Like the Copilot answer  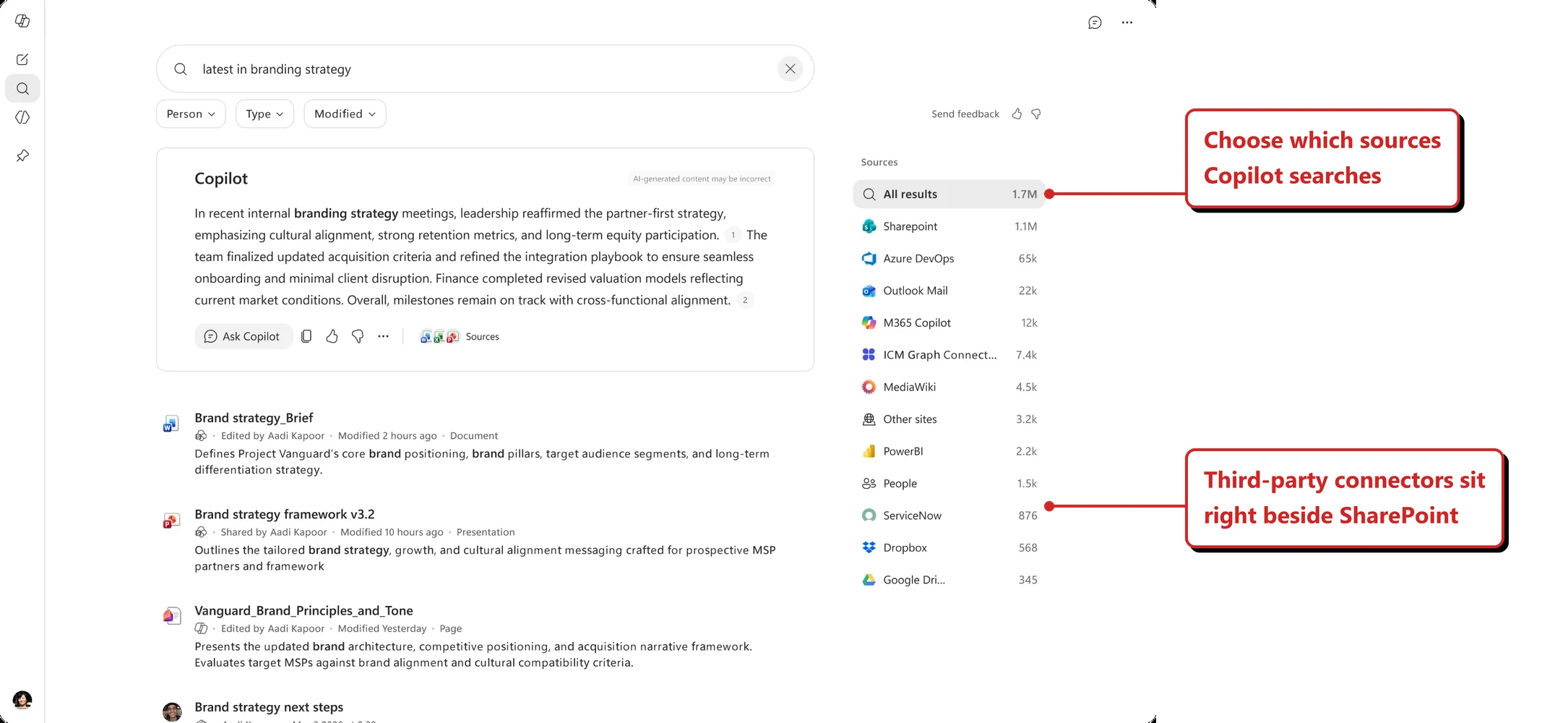click(332, 336)
